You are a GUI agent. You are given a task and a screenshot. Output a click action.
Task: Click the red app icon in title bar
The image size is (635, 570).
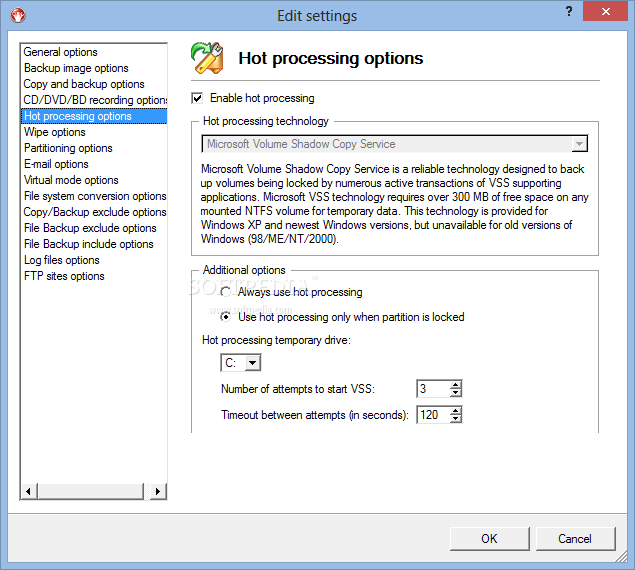pyautogui.click(x=18, y=15)
